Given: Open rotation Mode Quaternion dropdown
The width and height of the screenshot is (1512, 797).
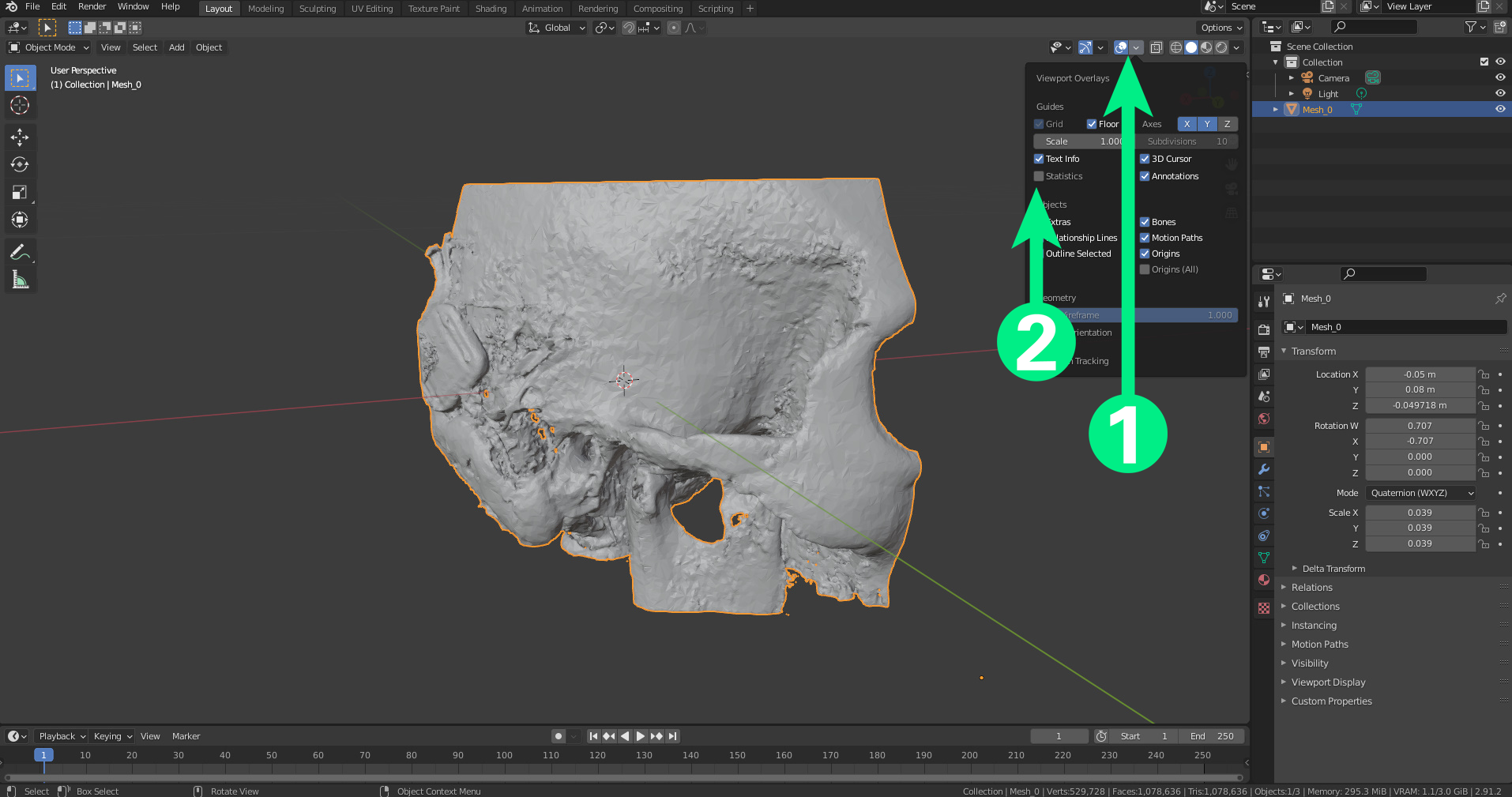Looking at the screenshot, I should [1421, 493].
